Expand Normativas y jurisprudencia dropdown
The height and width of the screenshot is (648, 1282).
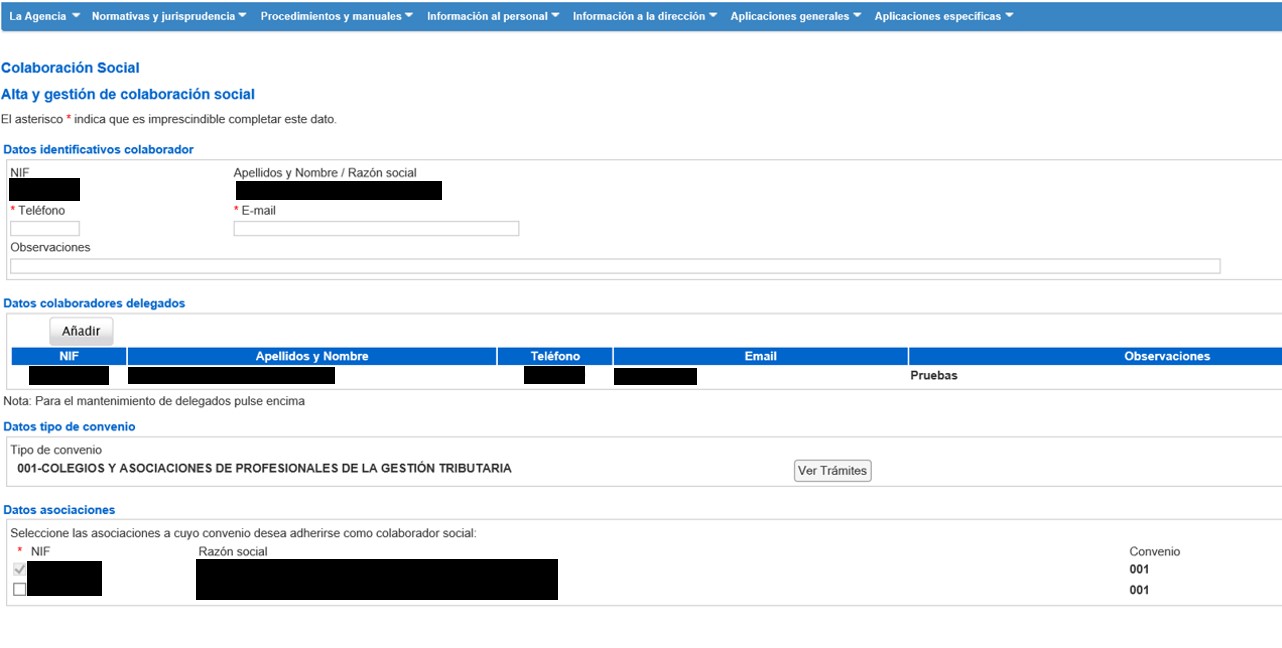(x=168, y=16)
